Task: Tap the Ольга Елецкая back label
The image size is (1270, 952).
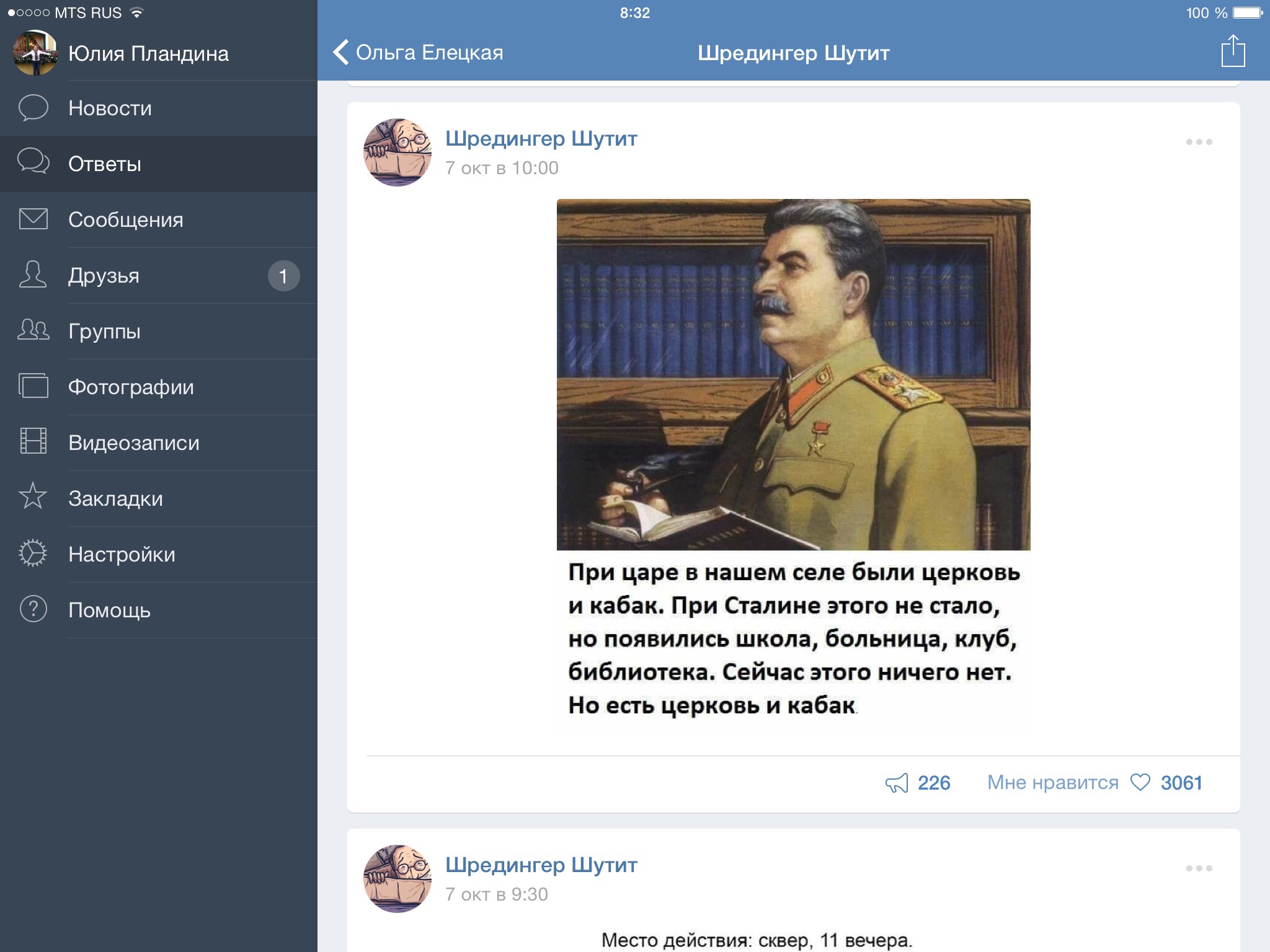Action: 429,53
